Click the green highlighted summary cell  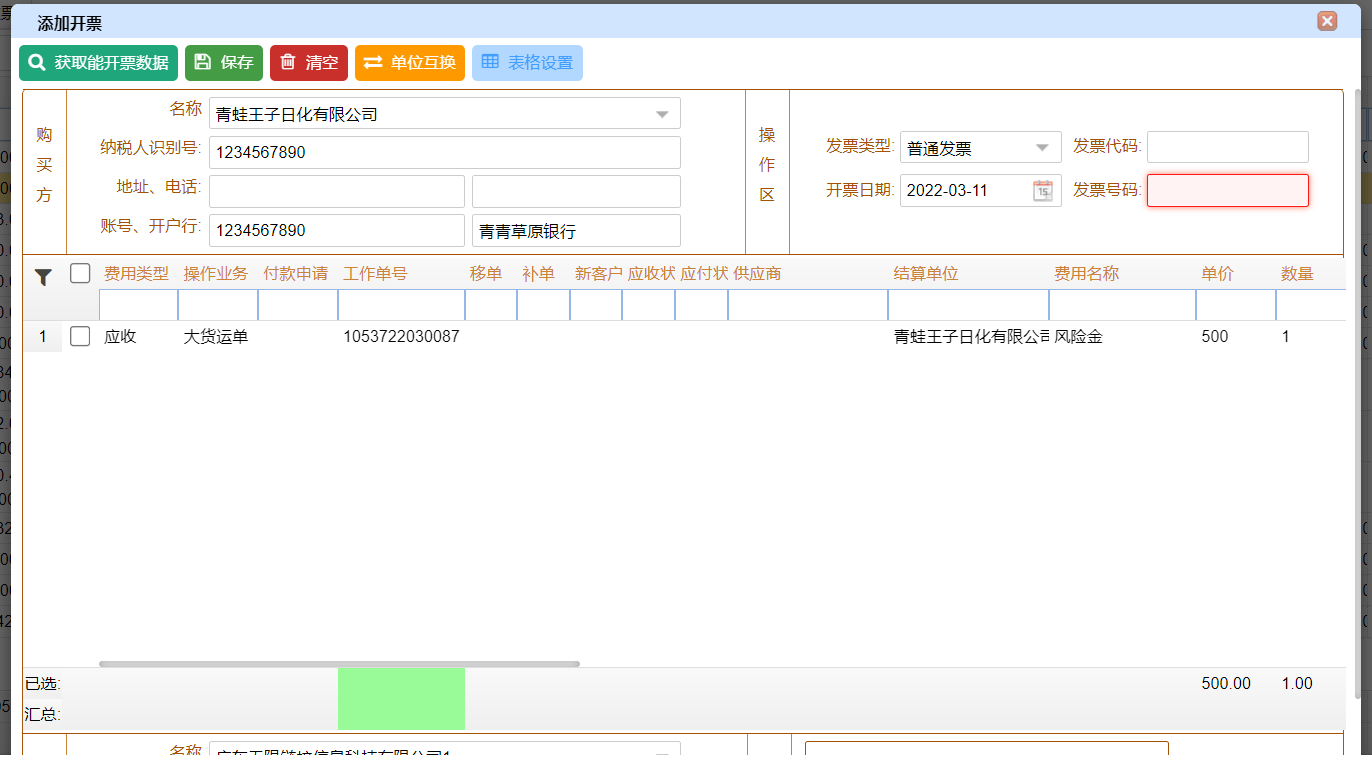[x=401, y=698]
